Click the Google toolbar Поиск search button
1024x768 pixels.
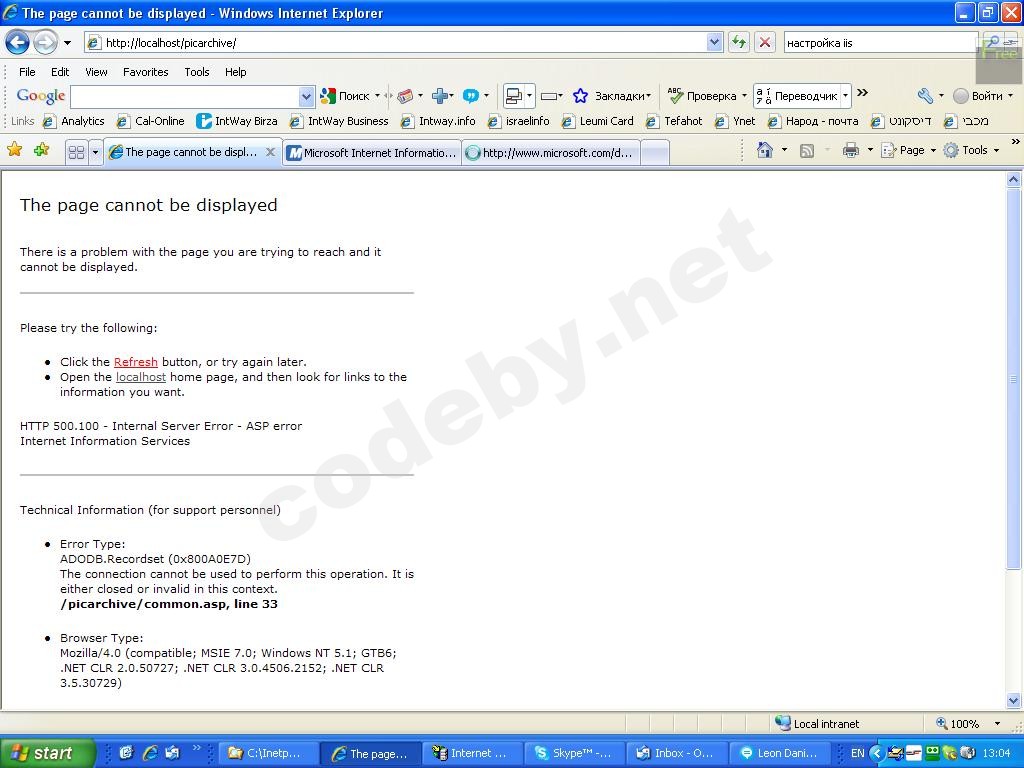pyautogui.click(x=345, y=96)
